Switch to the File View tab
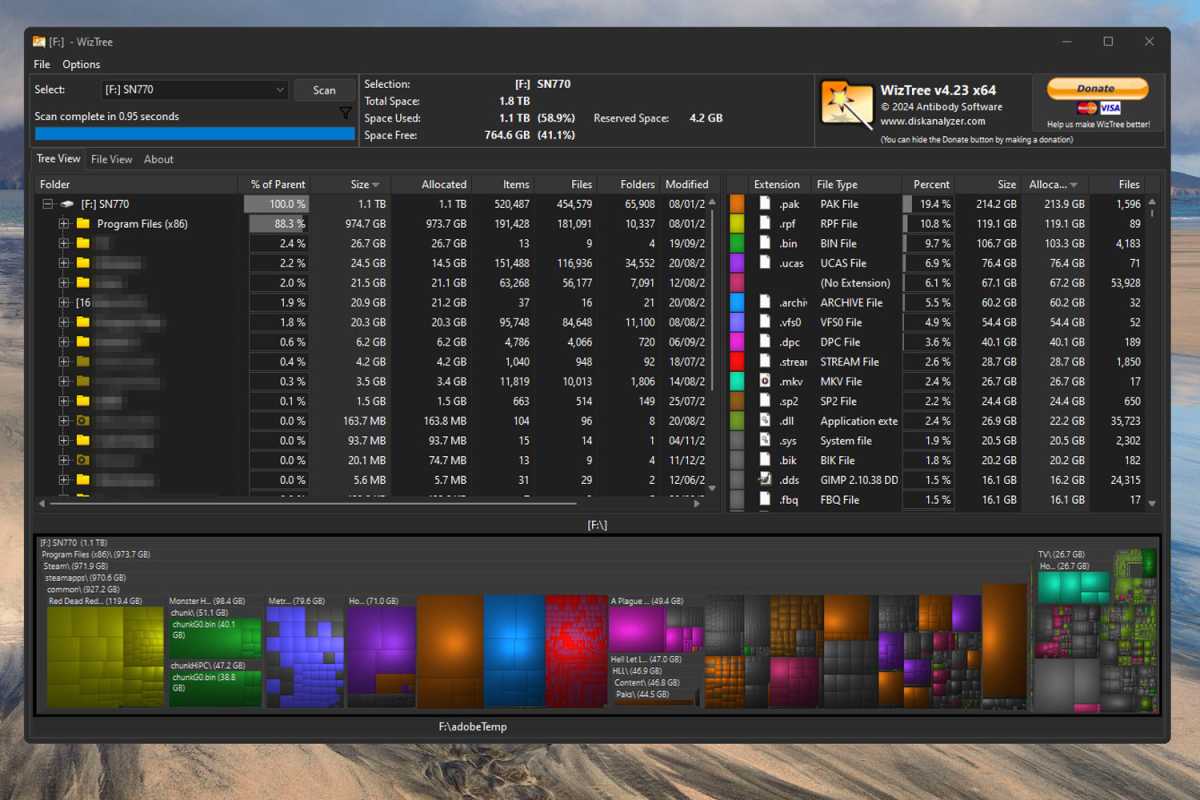 tap(111, 158)
